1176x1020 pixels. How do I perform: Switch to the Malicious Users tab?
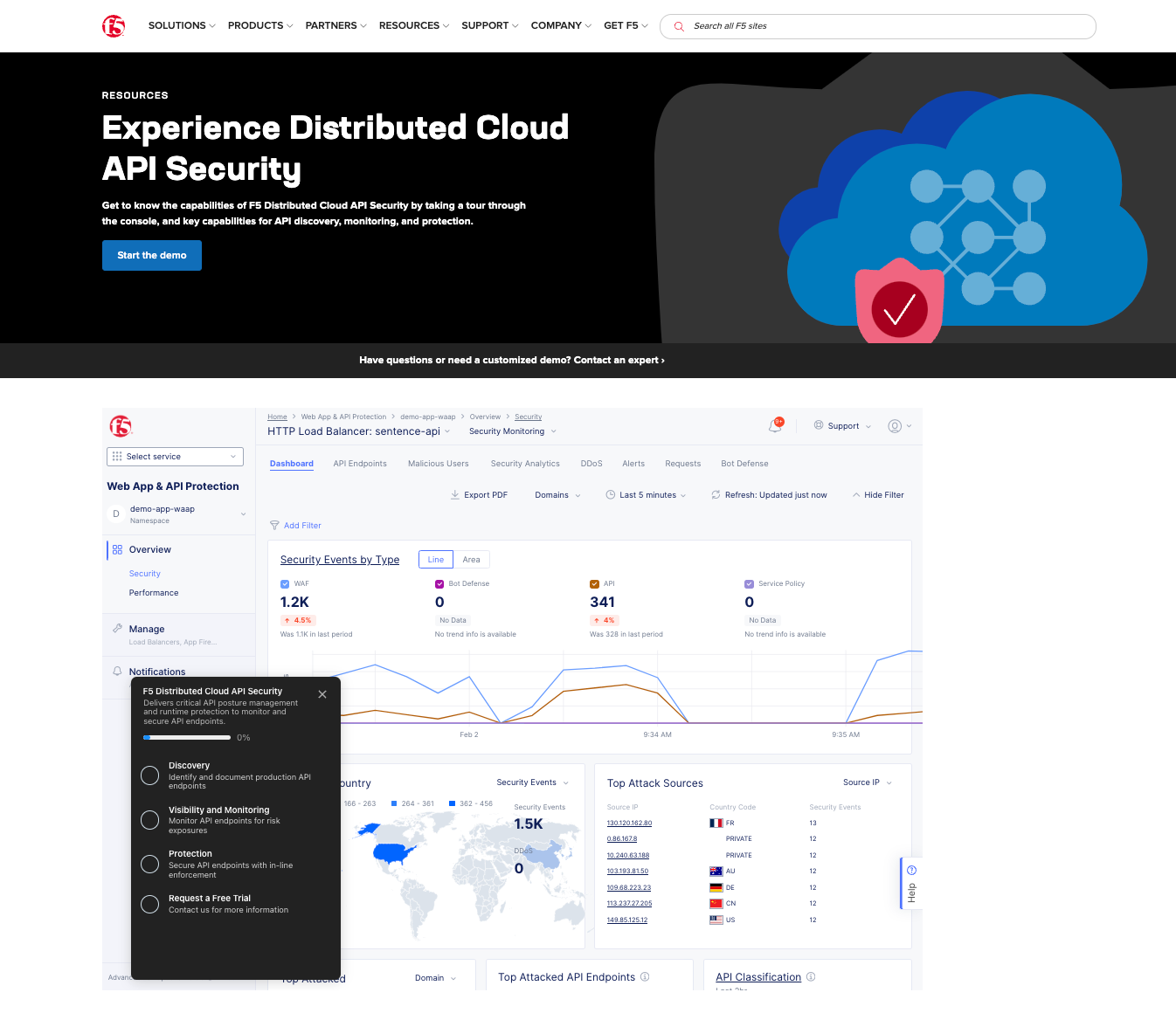tap(439, 464)
